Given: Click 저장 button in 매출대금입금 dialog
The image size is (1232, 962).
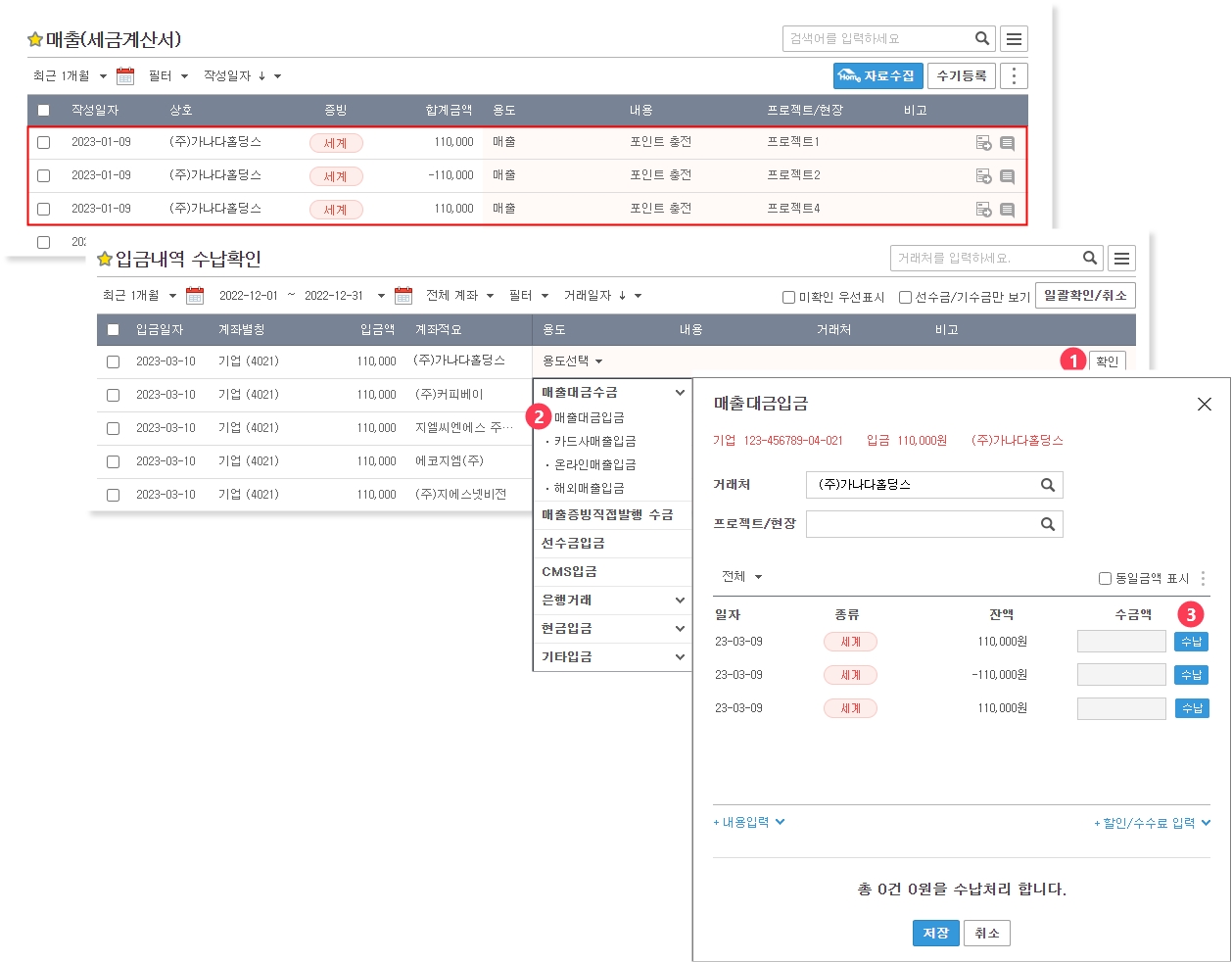Looking at the screenshot, I should click(935, 933).
